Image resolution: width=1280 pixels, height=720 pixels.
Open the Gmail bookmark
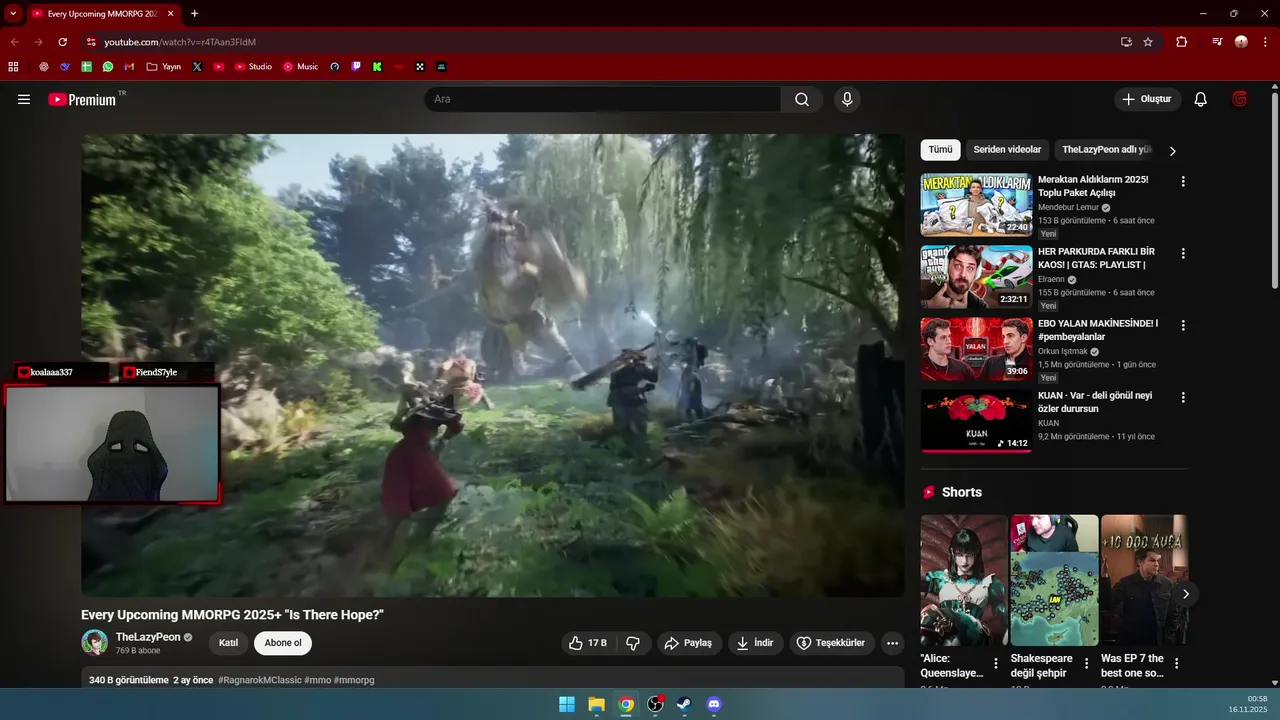coord(129,67)
